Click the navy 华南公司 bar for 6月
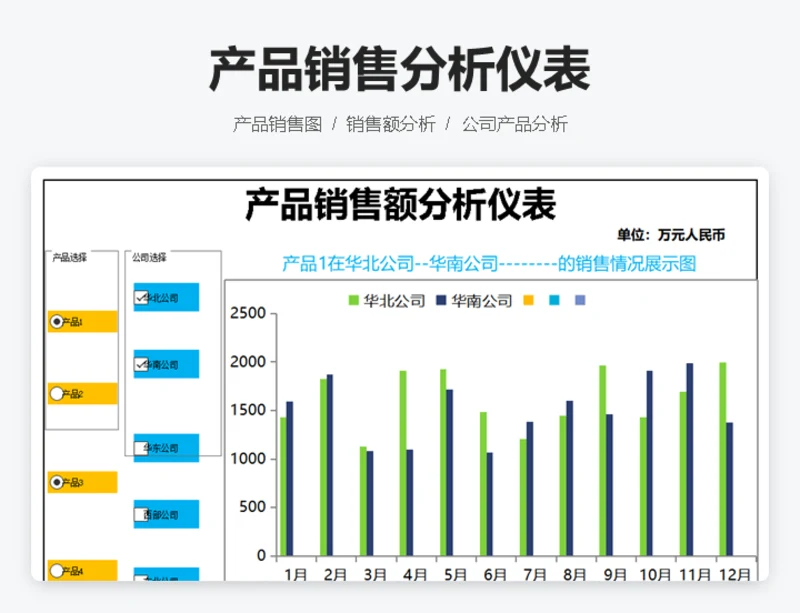The width and height of the screenshot is (800, 613). 490,504
